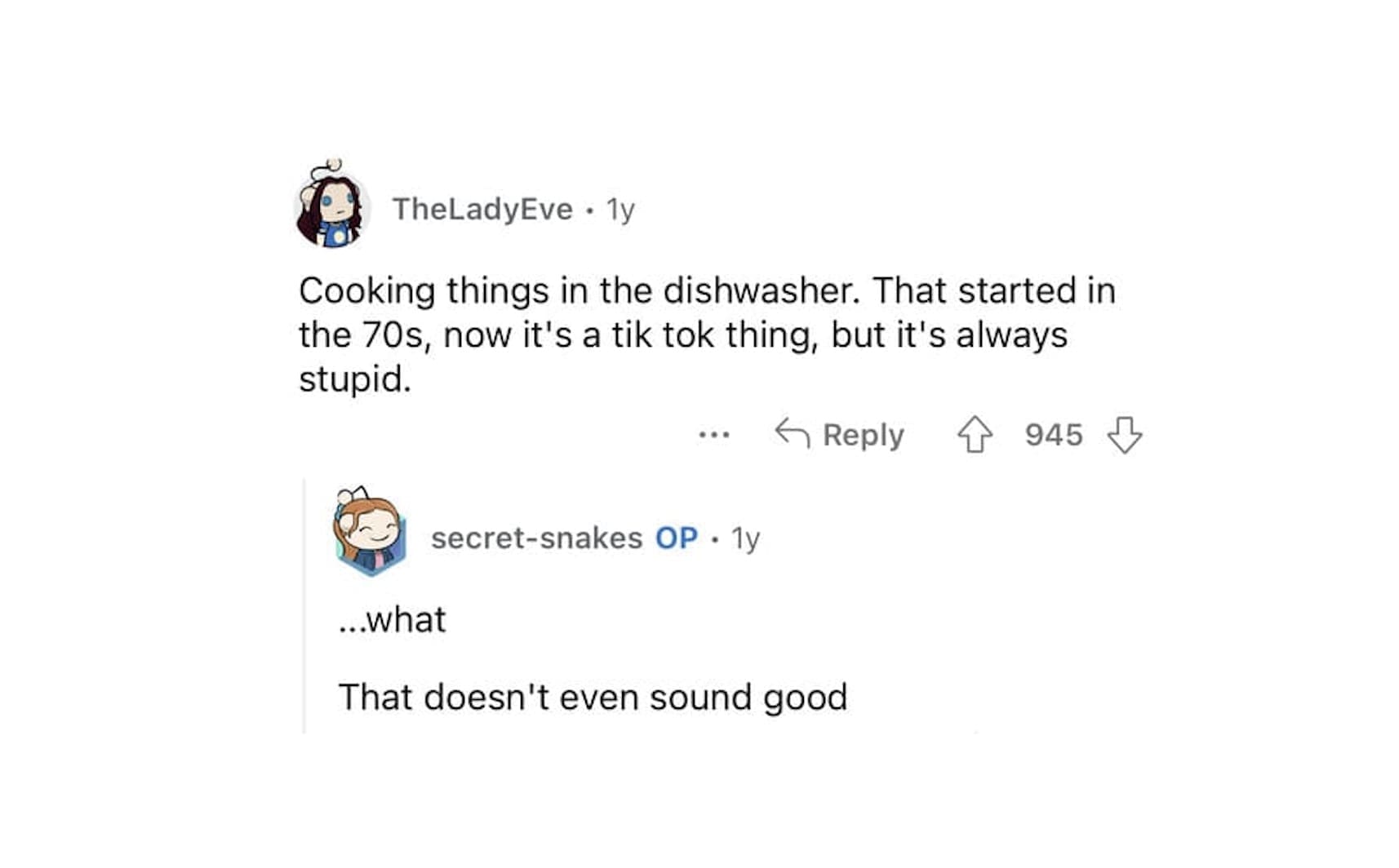Image resolution: width=1399 pixels, height=868 pixels.
Task: Downvote TheLadyEve's comment
Action: [x=1124, y=435]
